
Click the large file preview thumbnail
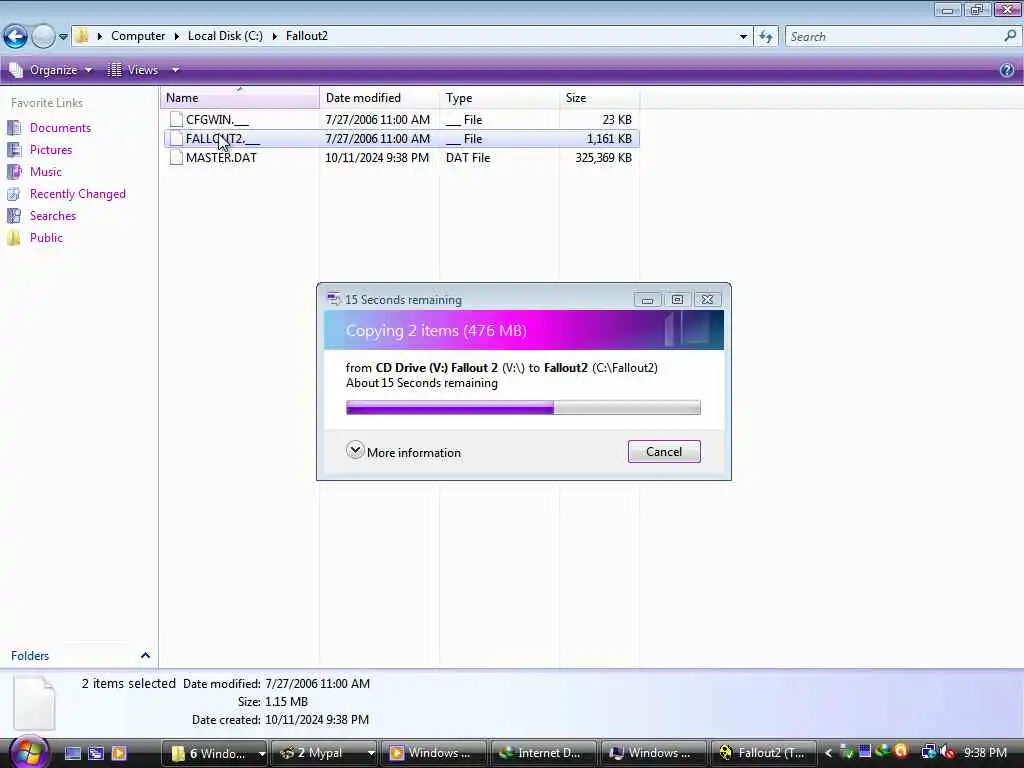coord(35,703)
